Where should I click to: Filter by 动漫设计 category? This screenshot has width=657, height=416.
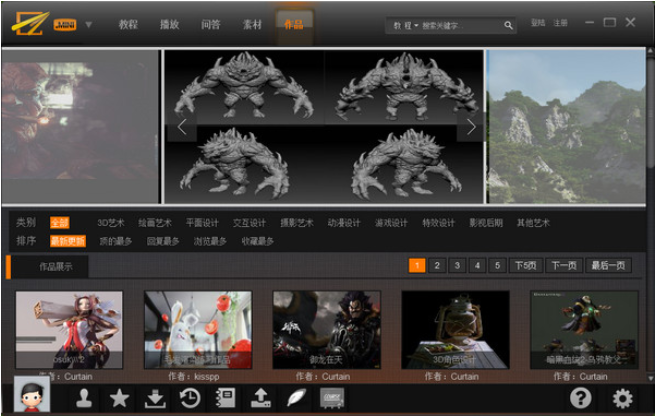pyautogui.click(x=344, y=223)
